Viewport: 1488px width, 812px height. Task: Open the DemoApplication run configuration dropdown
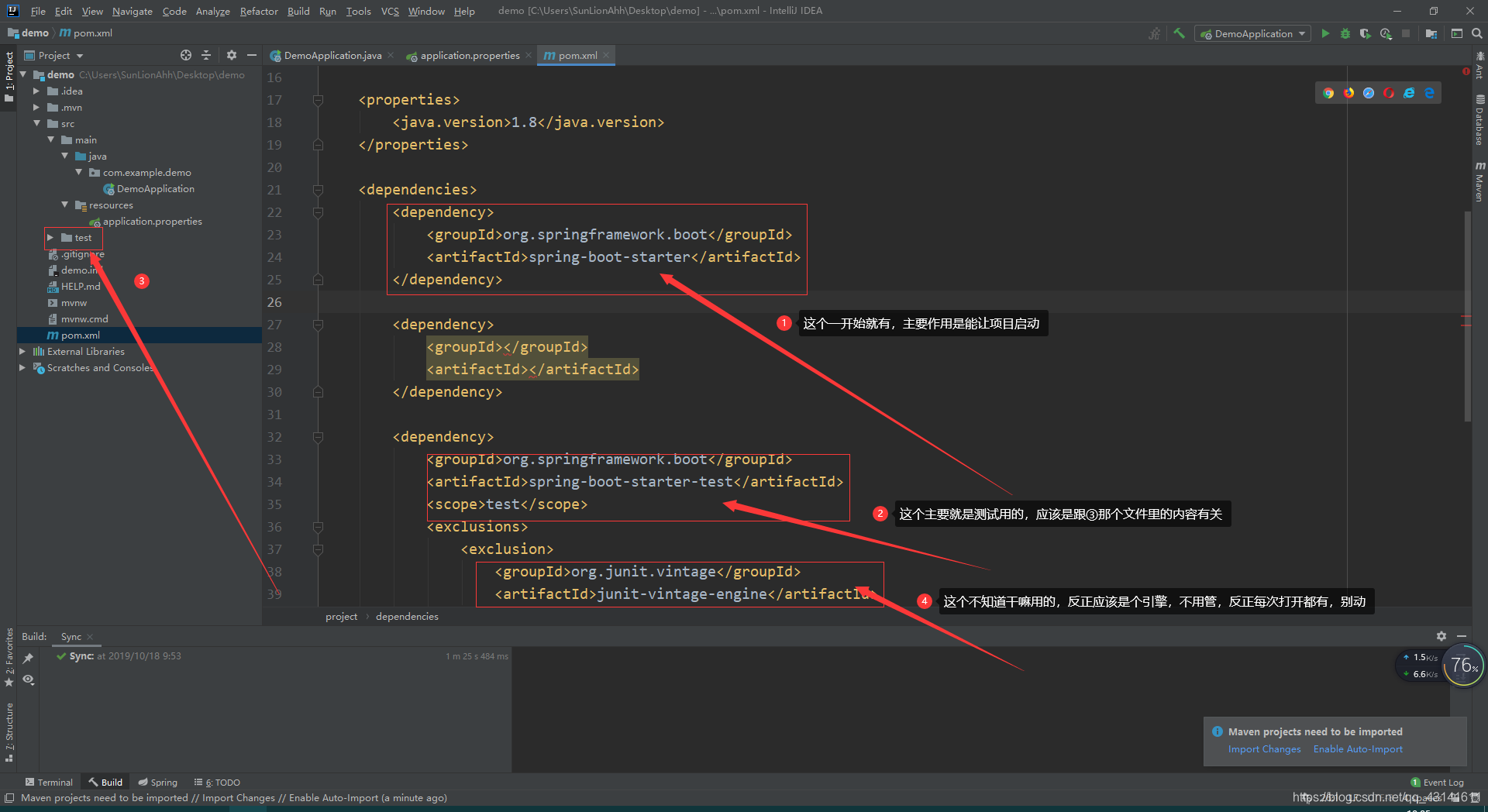tap(1253, 33)
